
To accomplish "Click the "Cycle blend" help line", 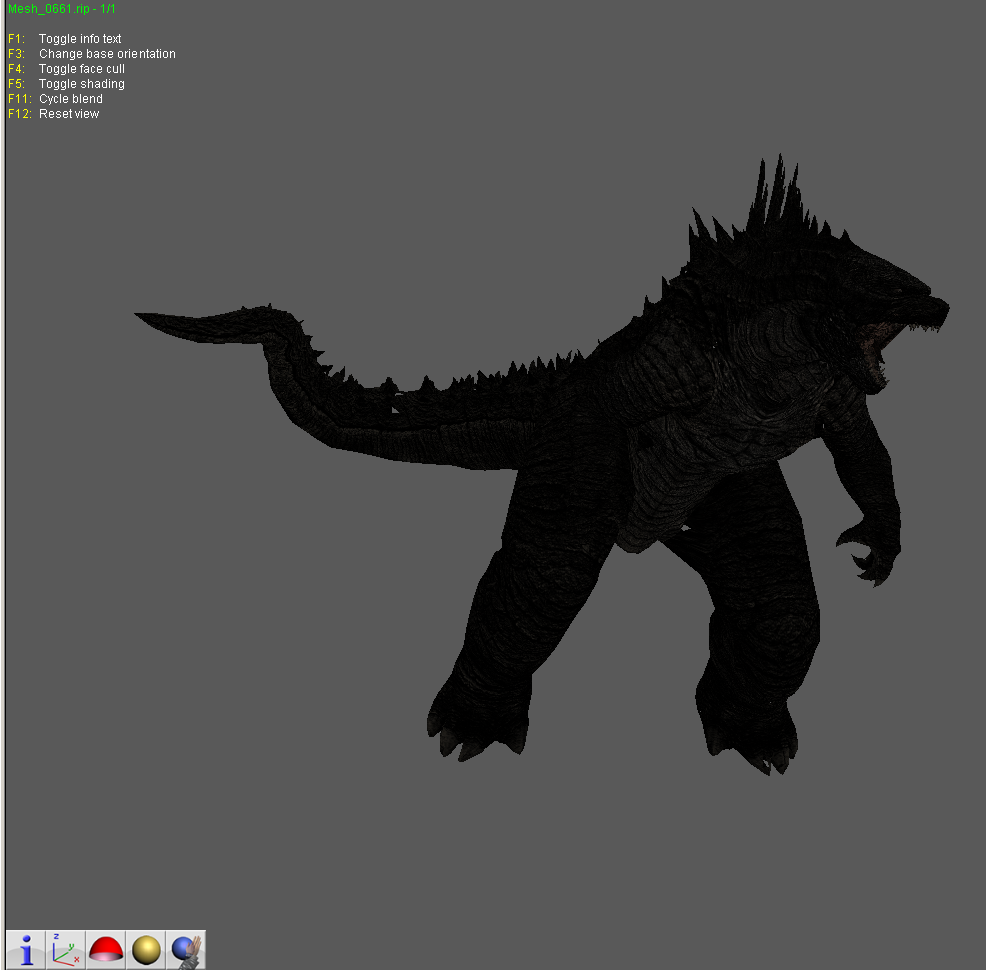I will 71,99.
